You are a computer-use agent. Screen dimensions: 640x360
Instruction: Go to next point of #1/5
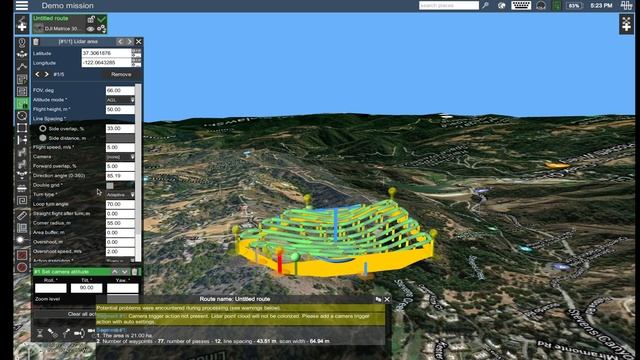47,74
